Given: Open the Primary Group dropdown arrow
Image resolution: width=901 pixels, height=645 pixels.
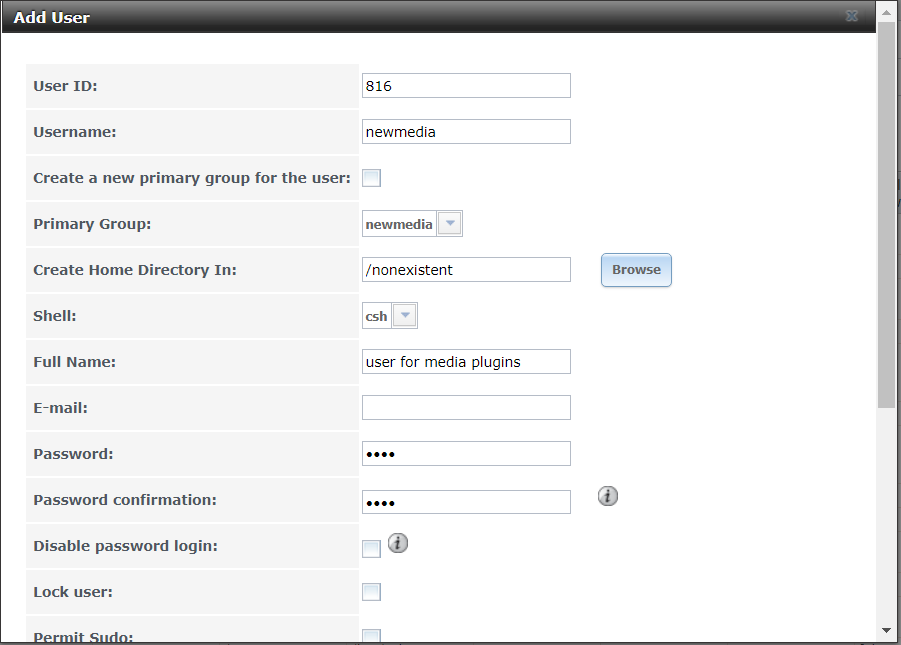Looking at the screenshot, I should point(450,224).
